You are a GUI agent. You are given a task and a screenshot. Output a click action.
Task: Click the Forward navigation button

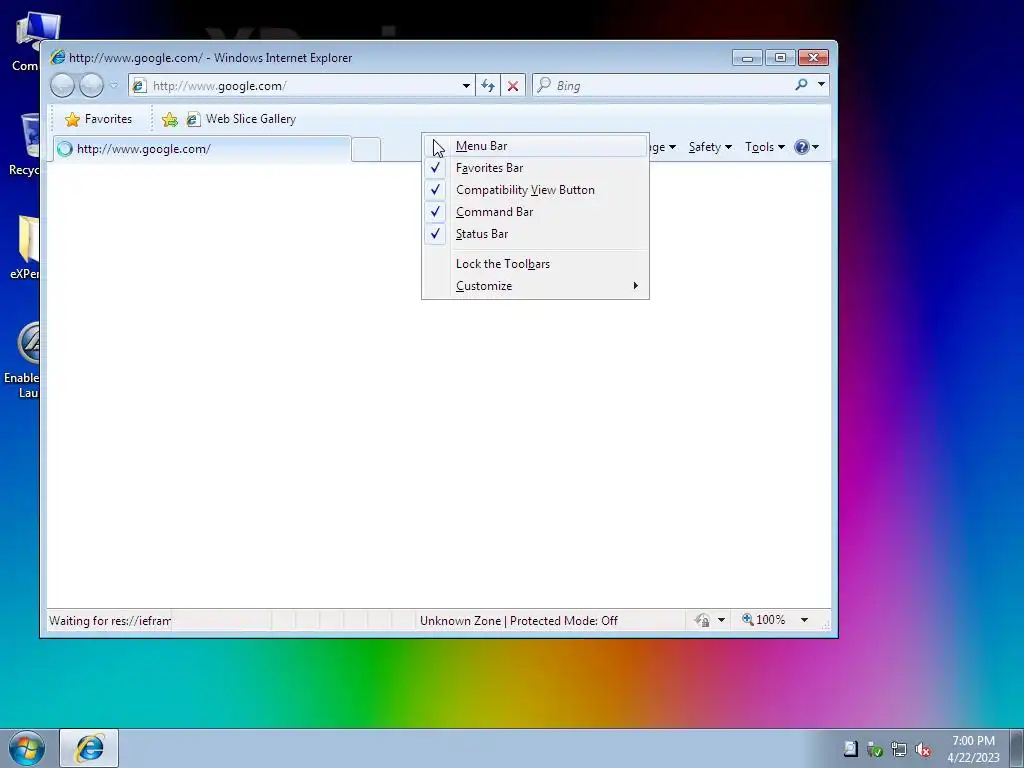click(x=91, y=86)
